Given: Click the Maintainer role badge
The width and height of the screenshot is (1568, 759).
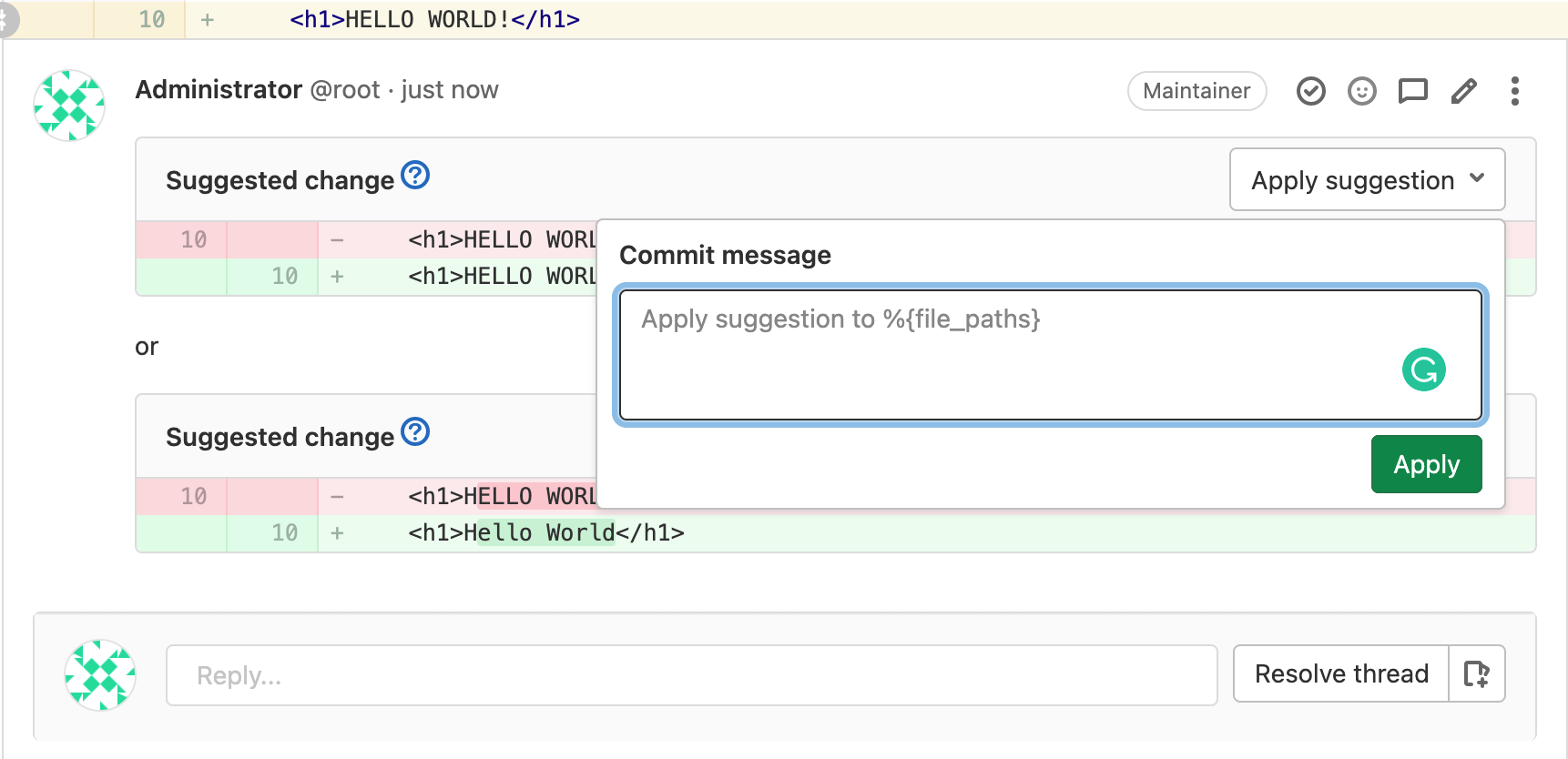Looking at the screenshot, I should 1196,91.
